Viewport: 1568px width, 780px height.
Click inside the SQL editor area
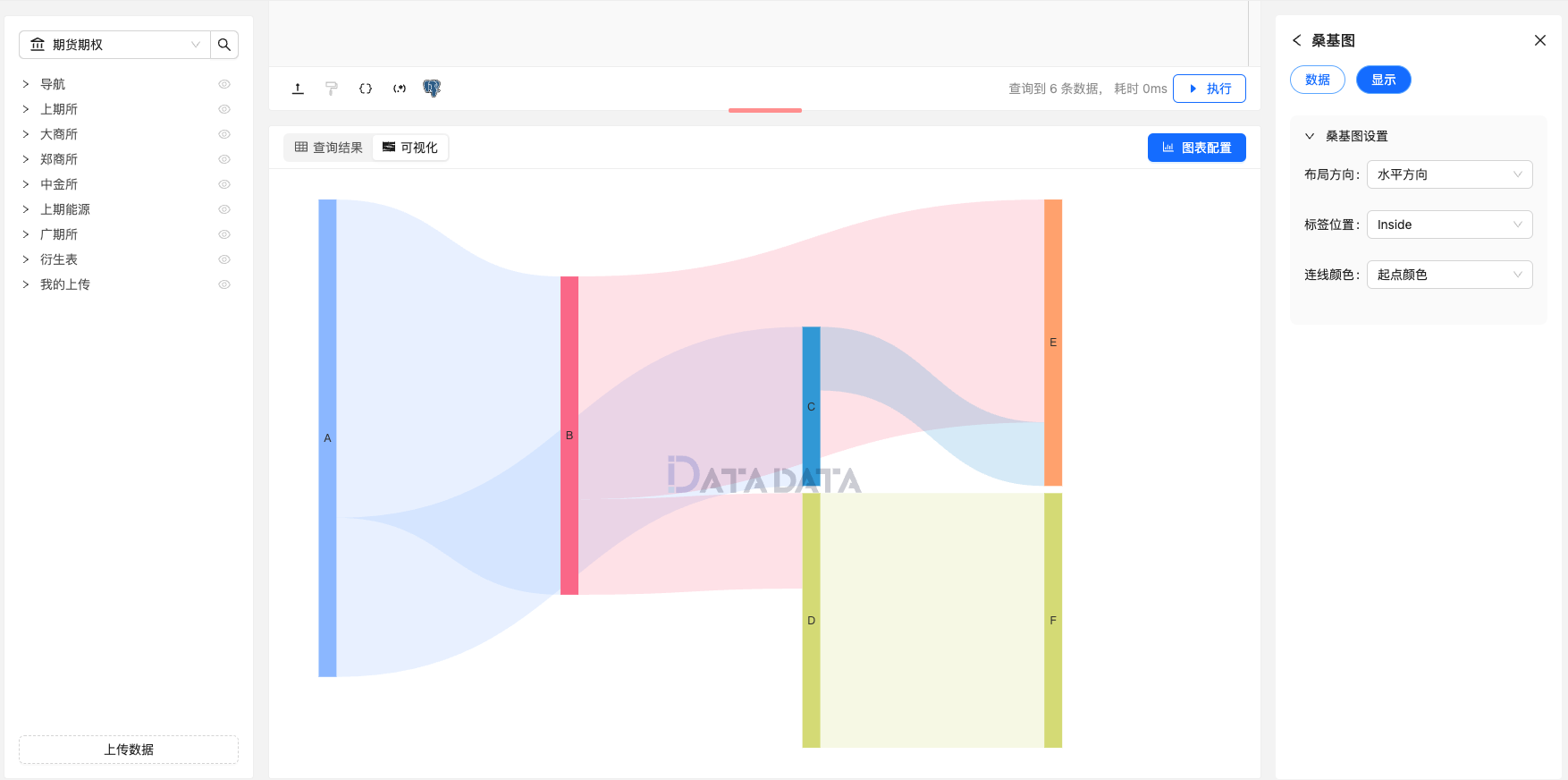pos(758,34)
